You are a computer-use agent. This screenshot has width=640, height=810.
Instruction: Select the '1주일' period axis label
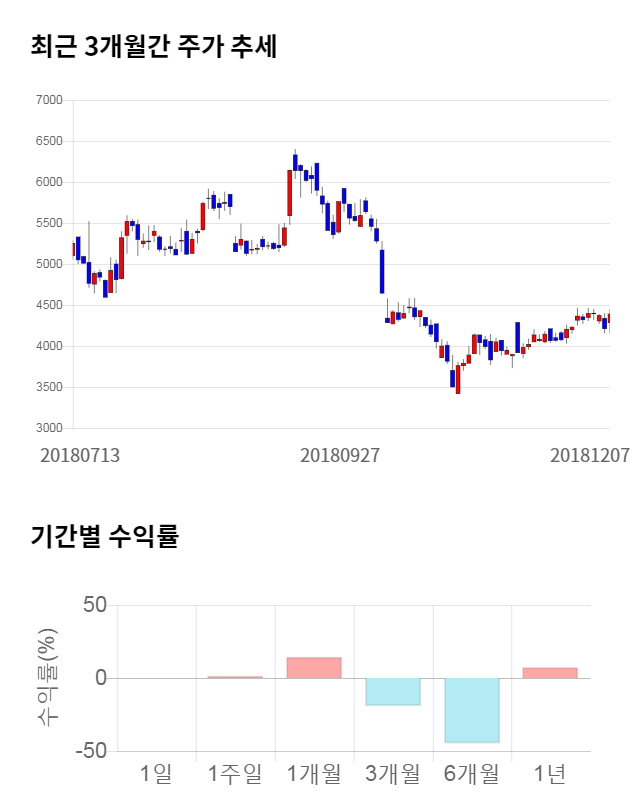click(235, 773)
